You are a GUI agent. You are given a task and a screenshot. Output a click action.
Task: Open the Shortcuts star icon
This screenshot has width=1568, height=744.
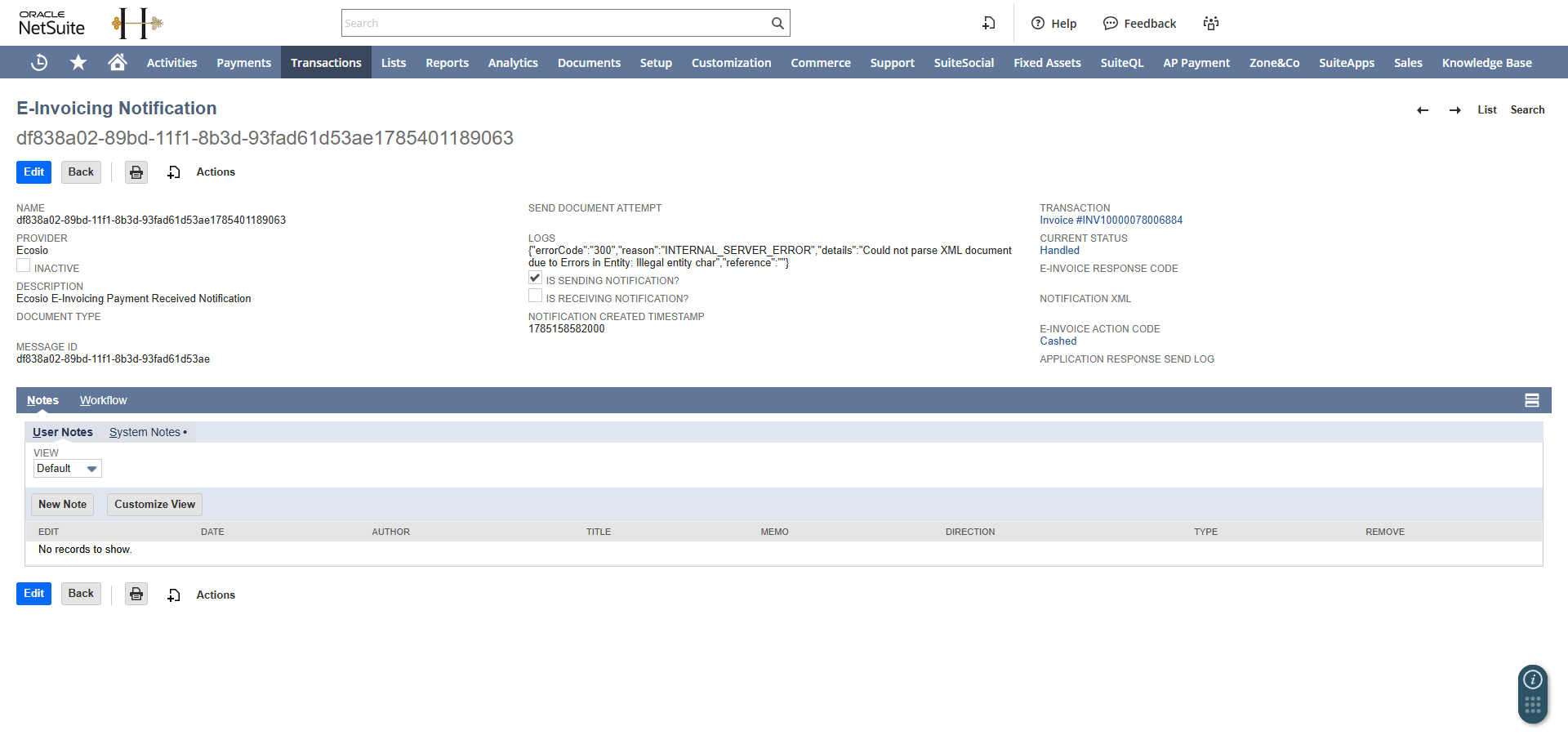[78, 62]
